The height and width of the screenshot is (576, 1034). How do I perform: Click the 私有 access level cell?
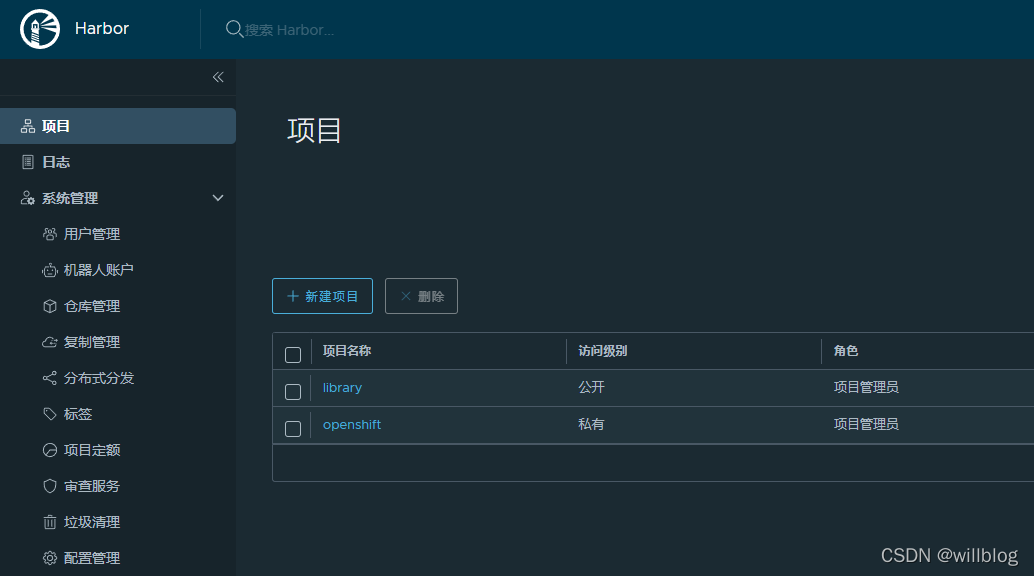pos(592,424)
